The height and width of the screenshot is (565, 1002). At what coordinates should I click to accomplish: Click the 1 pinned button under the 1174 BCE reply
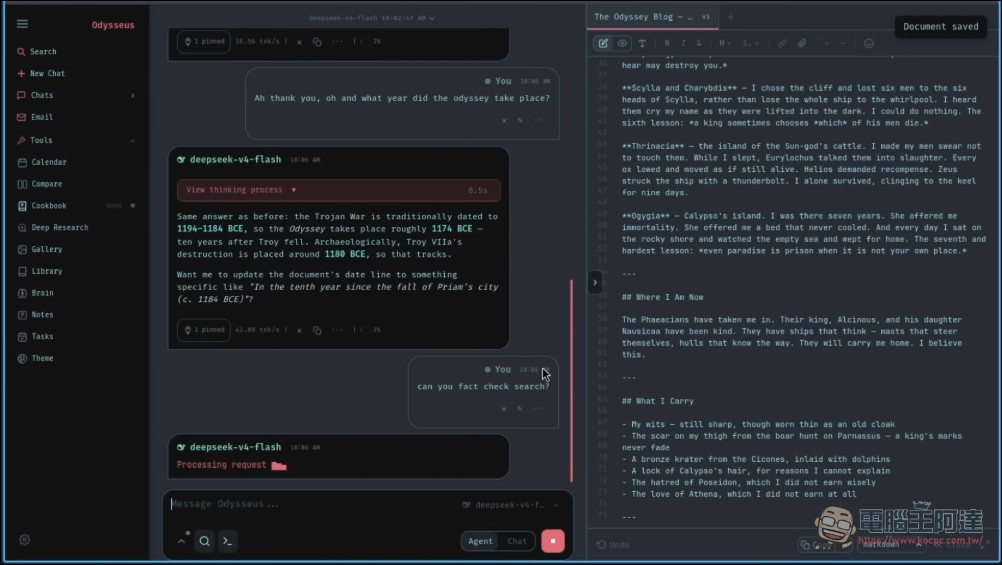(204, 330)
